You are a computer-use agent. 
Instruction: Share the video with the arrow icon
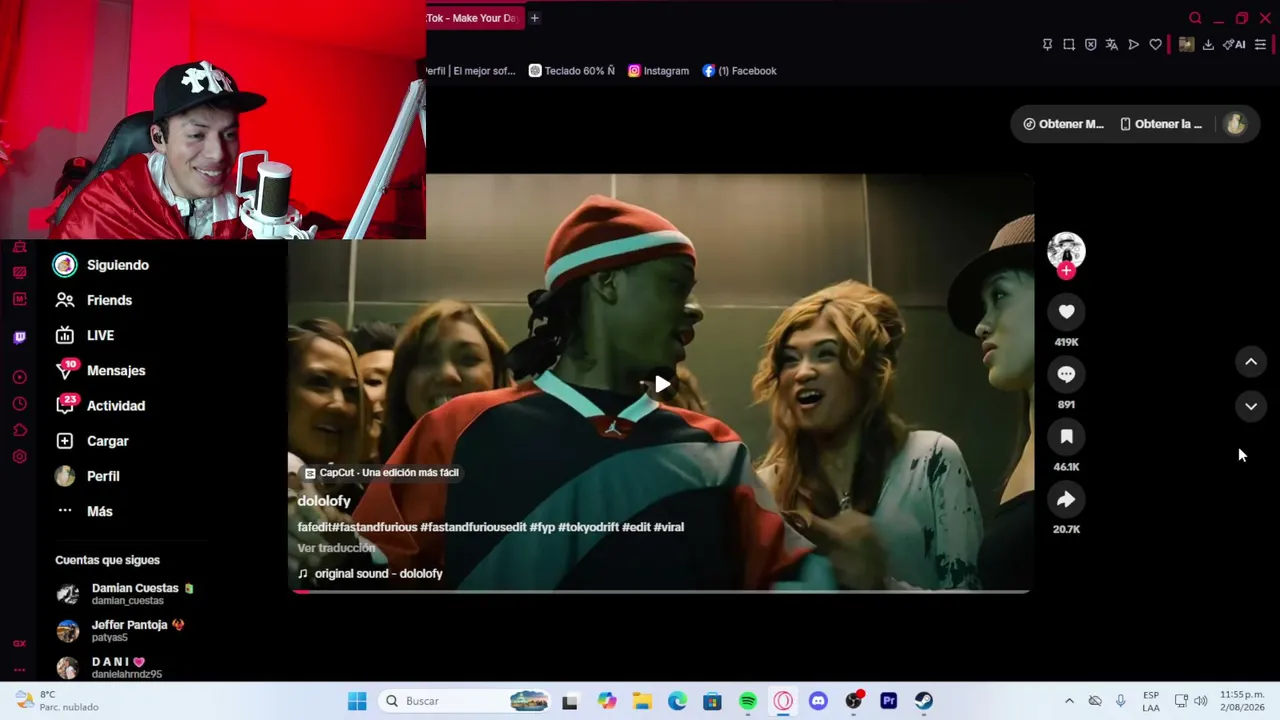coord(1066,499)
